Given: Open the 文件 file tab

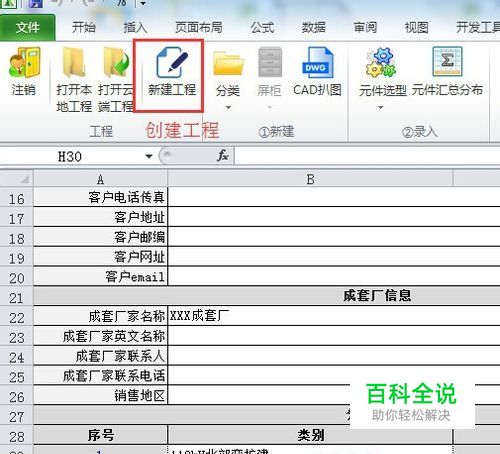Looking at the screenshot, I should click(x=27, y=27).
